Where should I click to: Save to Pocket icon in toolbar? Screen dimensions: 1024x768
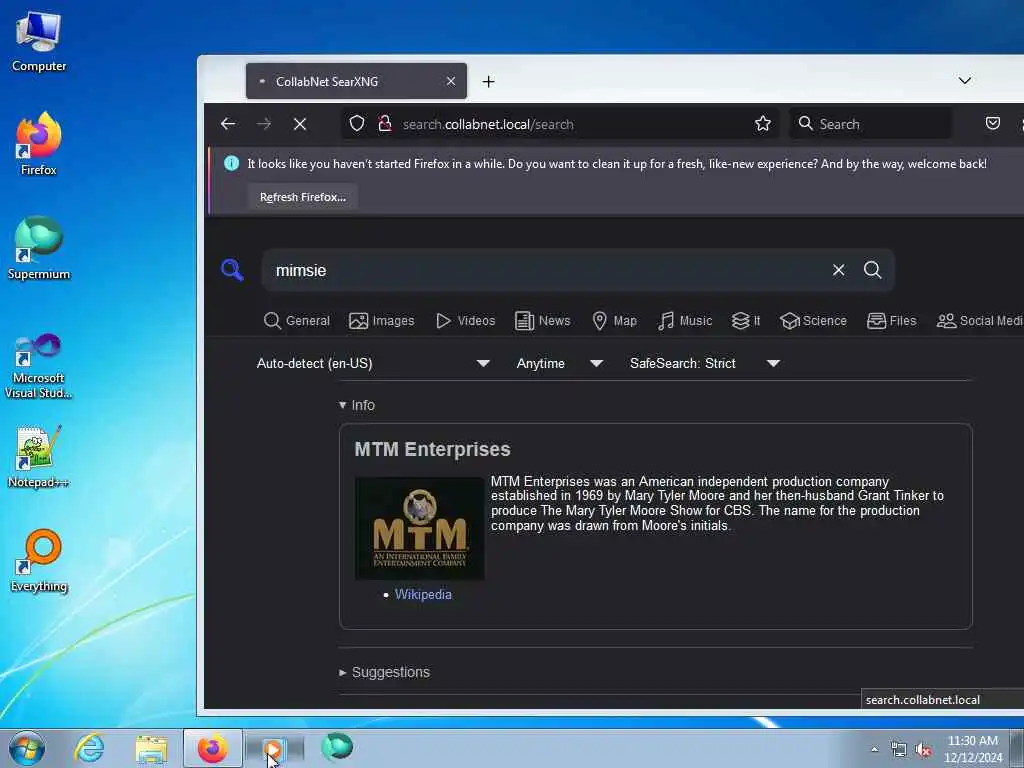coord(993,123)
